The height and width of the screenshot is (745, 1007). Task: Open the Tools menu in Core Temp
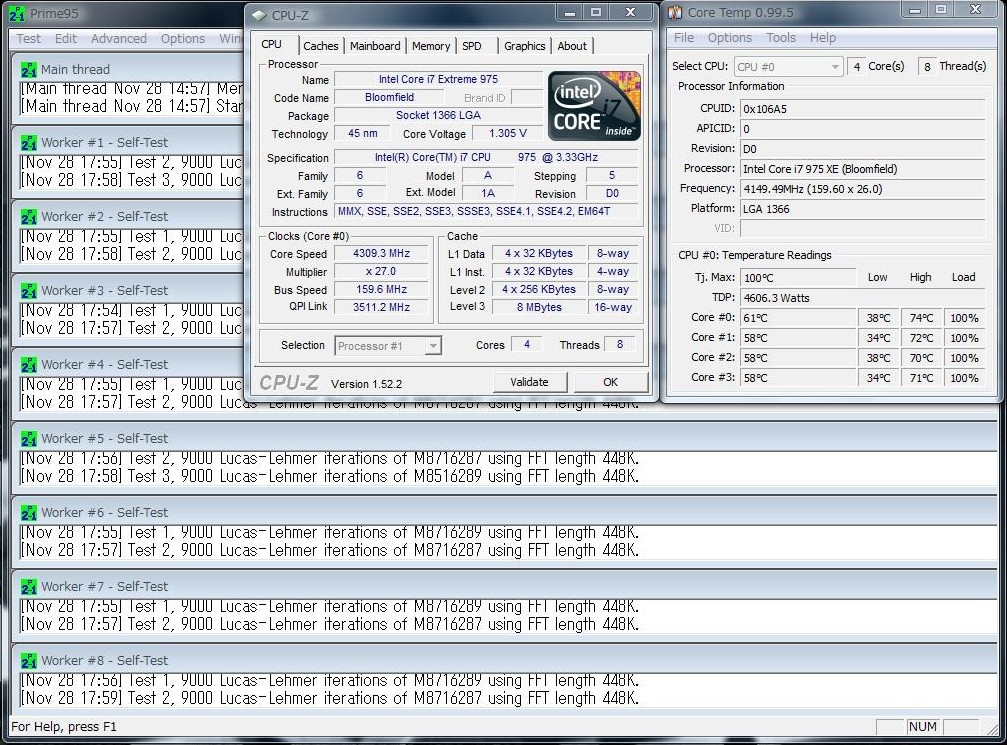coord(781,38)
